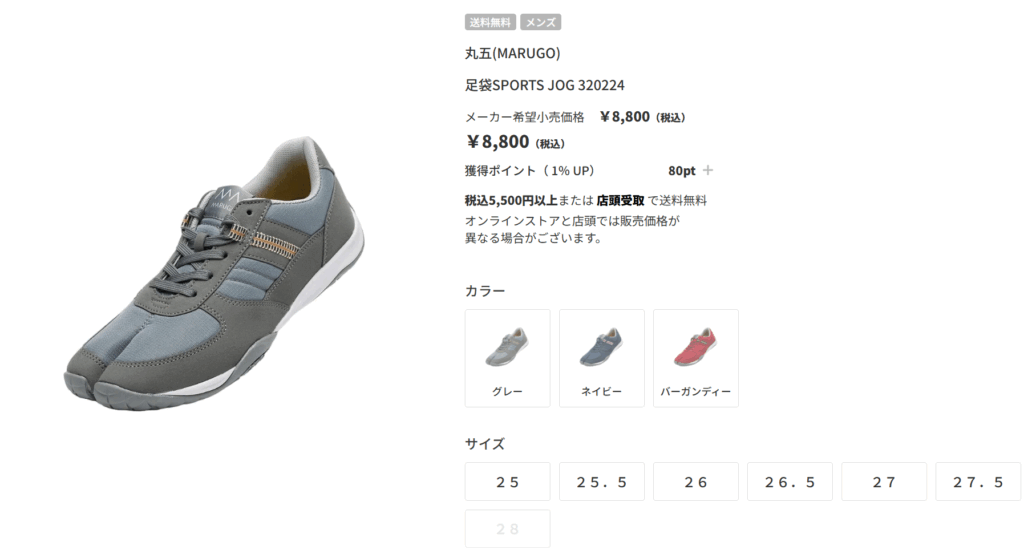1024x558 pixels.
Task: Click the greyed-out size 28 option
Action: [x=507, y=529]
